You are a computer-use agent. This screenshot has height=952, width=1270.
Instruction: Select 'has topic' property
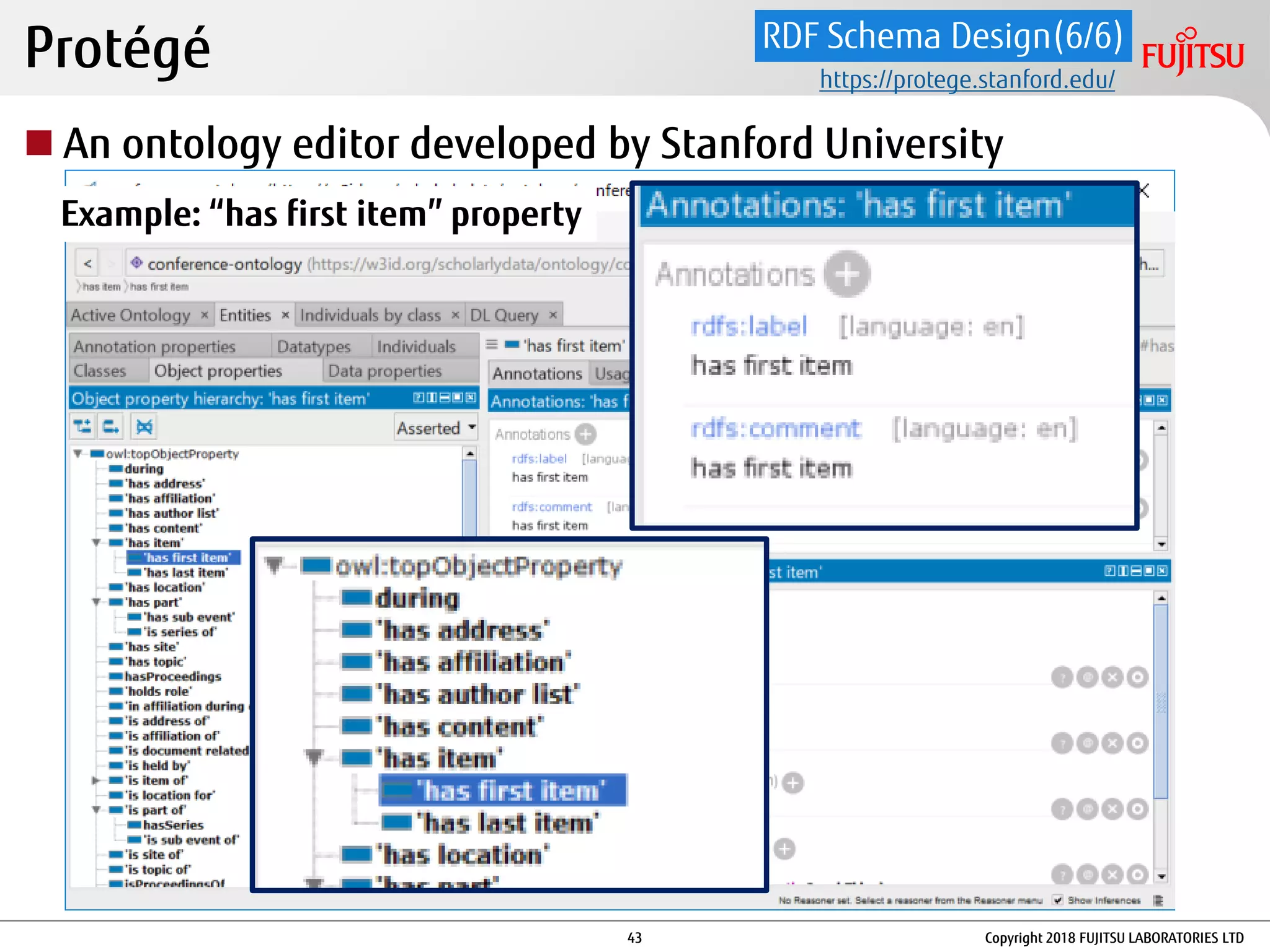[156, 661]
